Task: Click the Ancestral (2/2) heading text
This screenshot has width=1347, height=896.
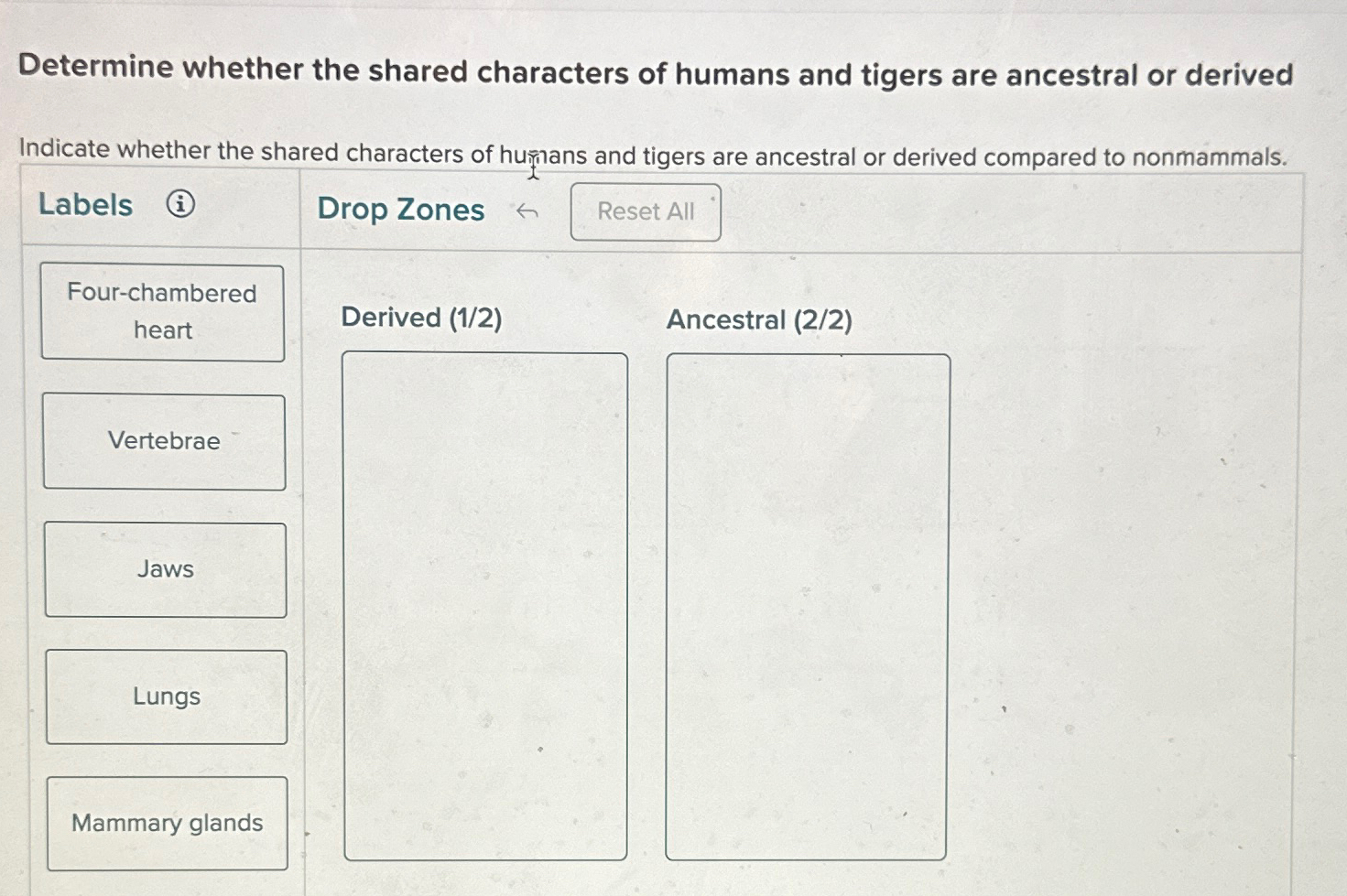Action: coord(758,319)
